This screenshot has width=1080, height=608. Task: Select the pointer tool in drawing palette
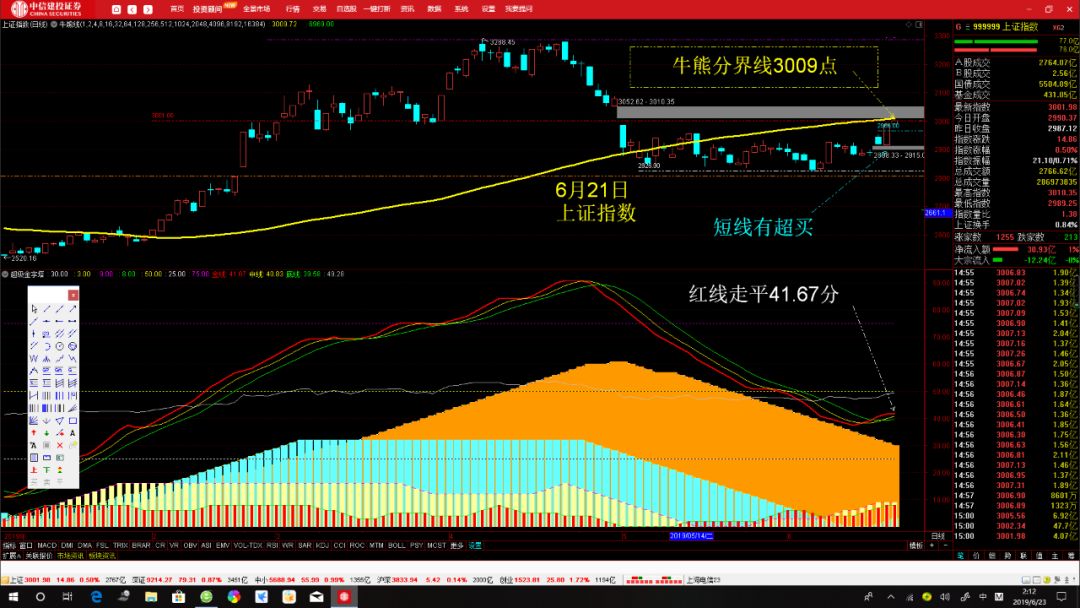pos(34,308)
